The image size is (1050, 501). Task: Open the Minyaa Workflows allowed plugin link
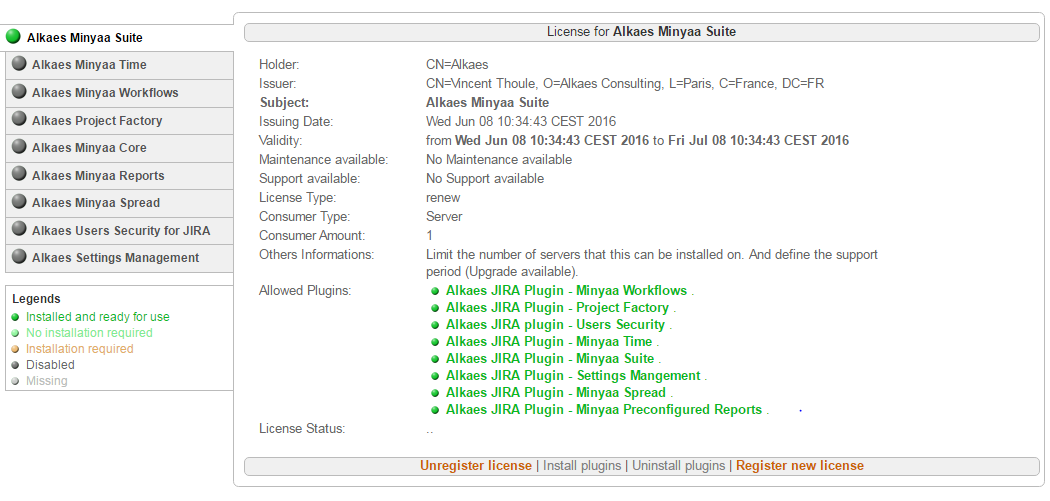tap(566, 291)
